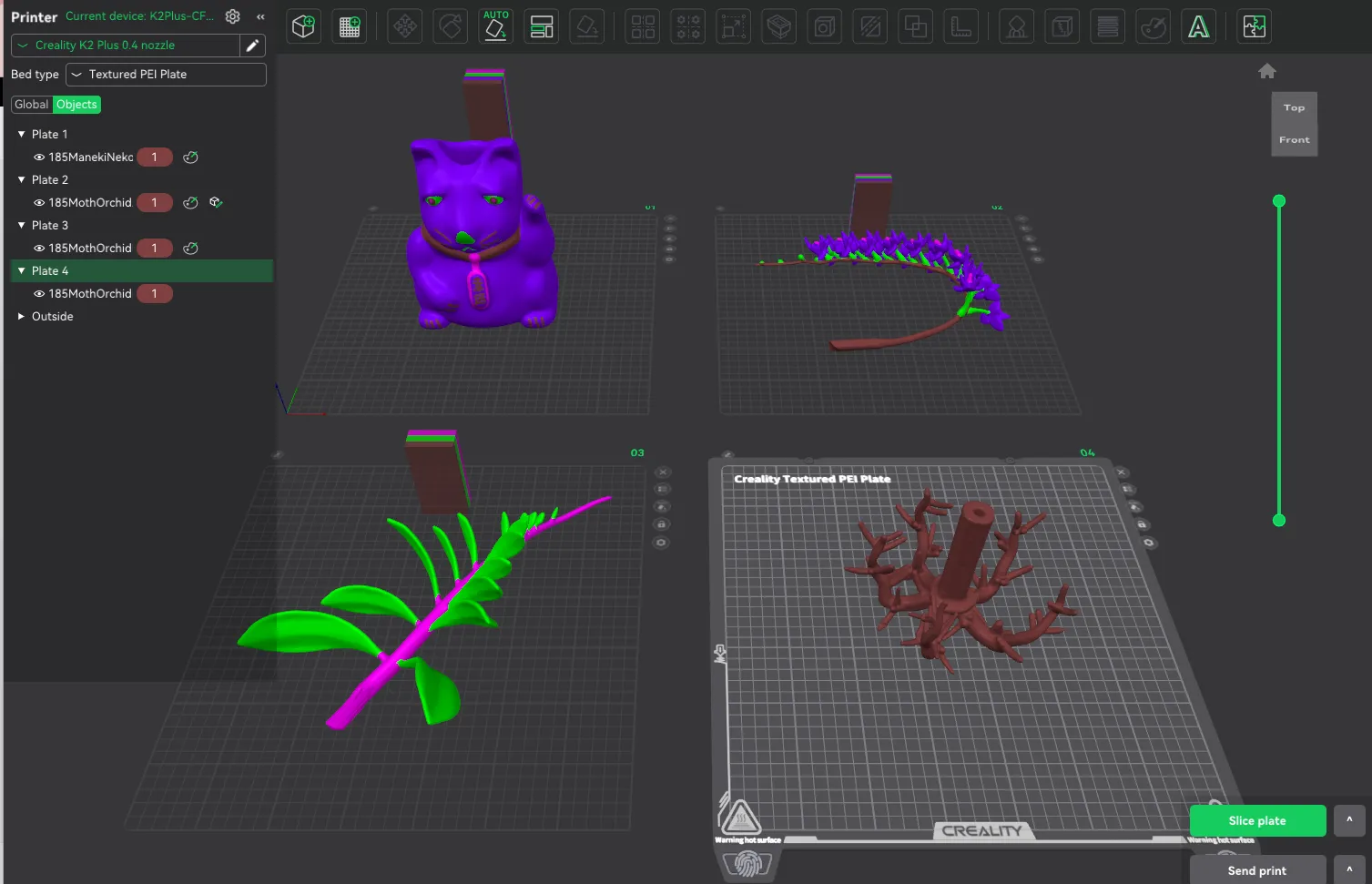Click the printer settings gear icon
1372x884 pixels.
[x=233, y=16]
